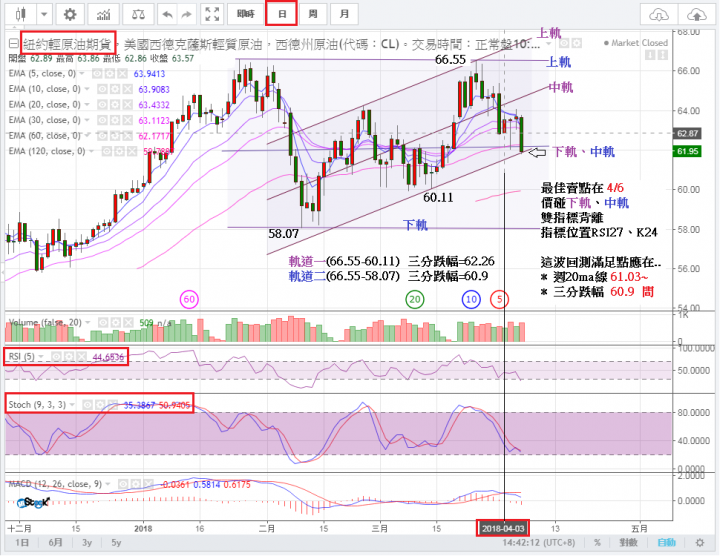Expand the chart style dropdown arrow
This screenshot has width=720, height=556.
[44, 15]
